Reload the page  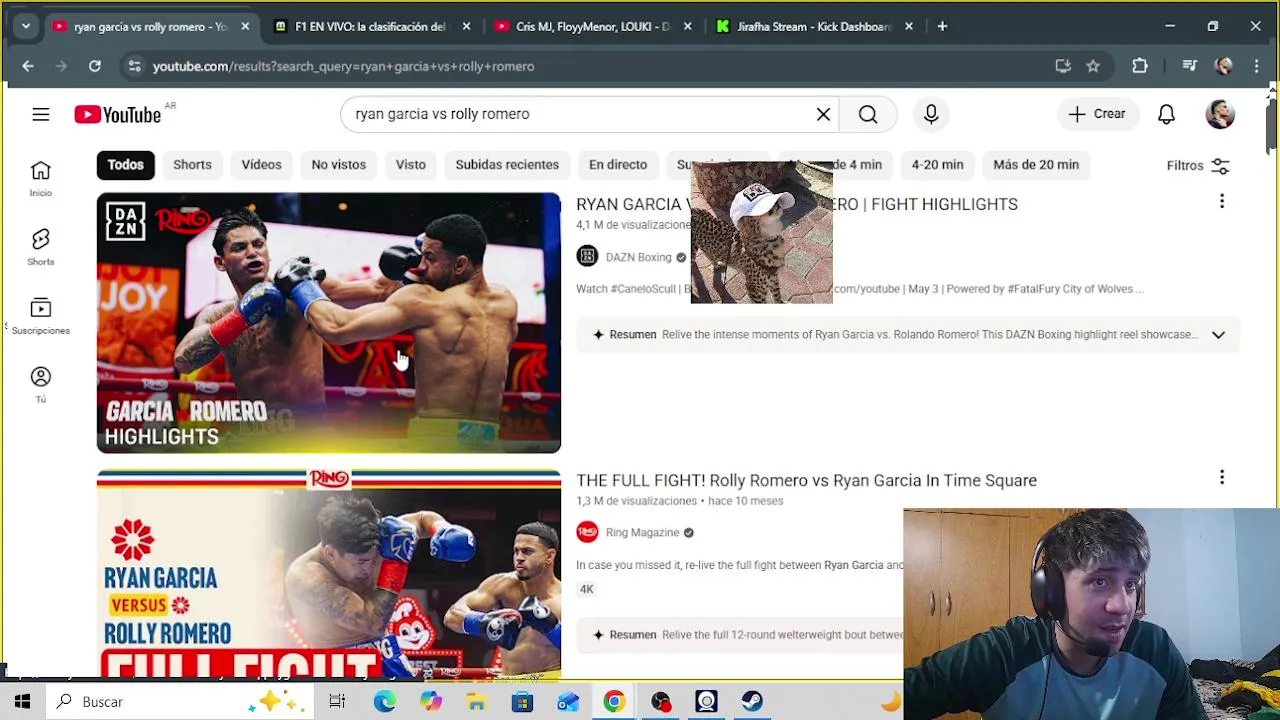[94, 66]
